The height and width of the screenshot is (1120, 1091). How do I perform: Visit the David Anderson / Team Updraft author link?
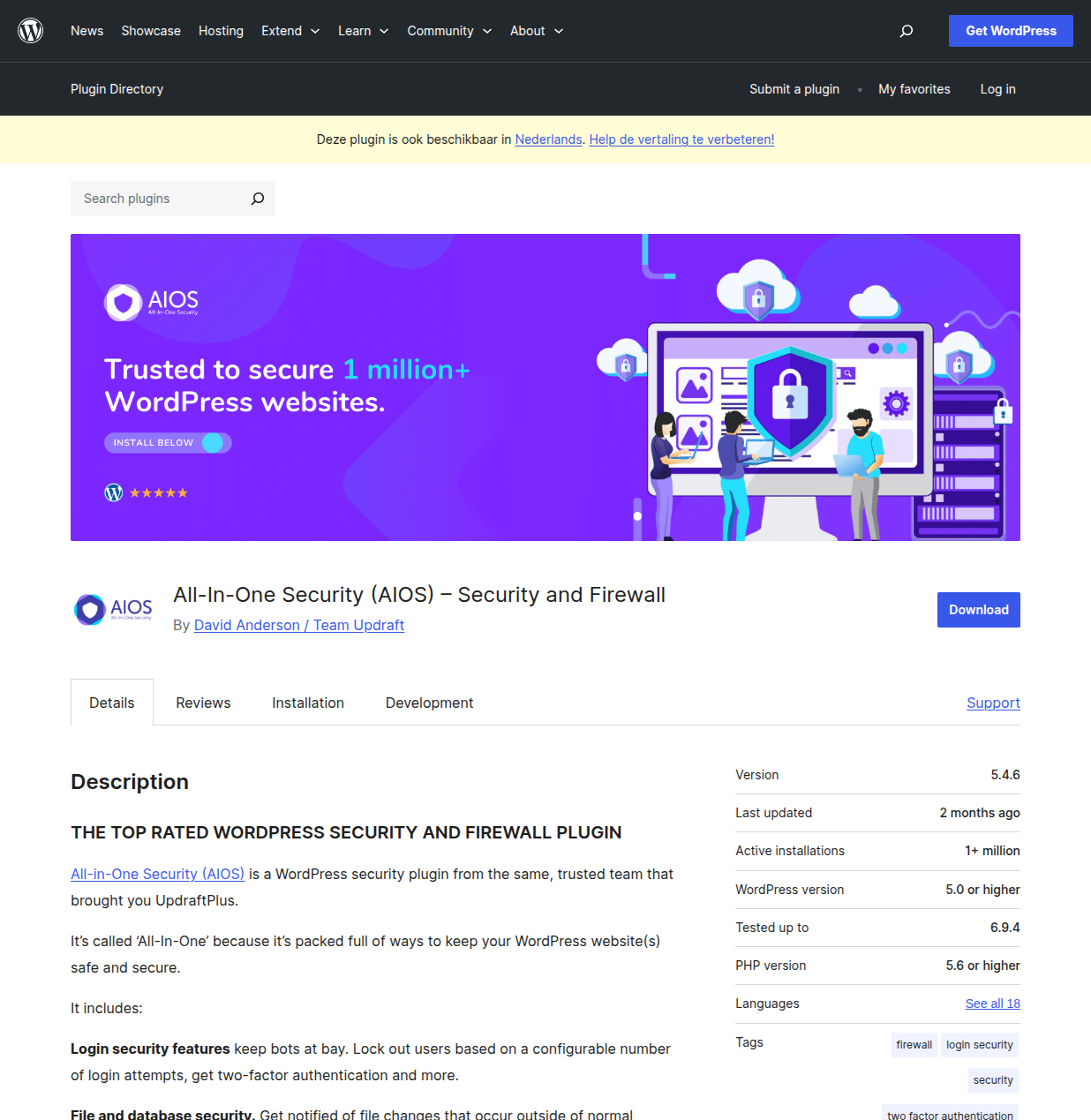point(298,625)
